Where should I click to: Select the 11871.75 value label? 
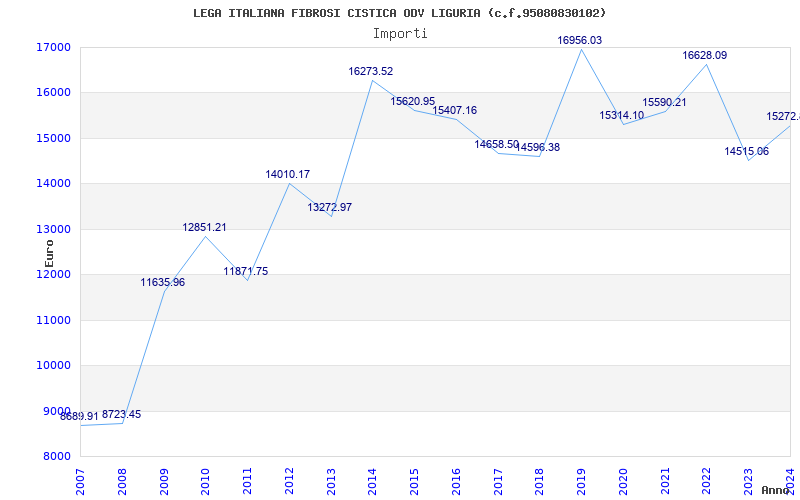(246, 271)
